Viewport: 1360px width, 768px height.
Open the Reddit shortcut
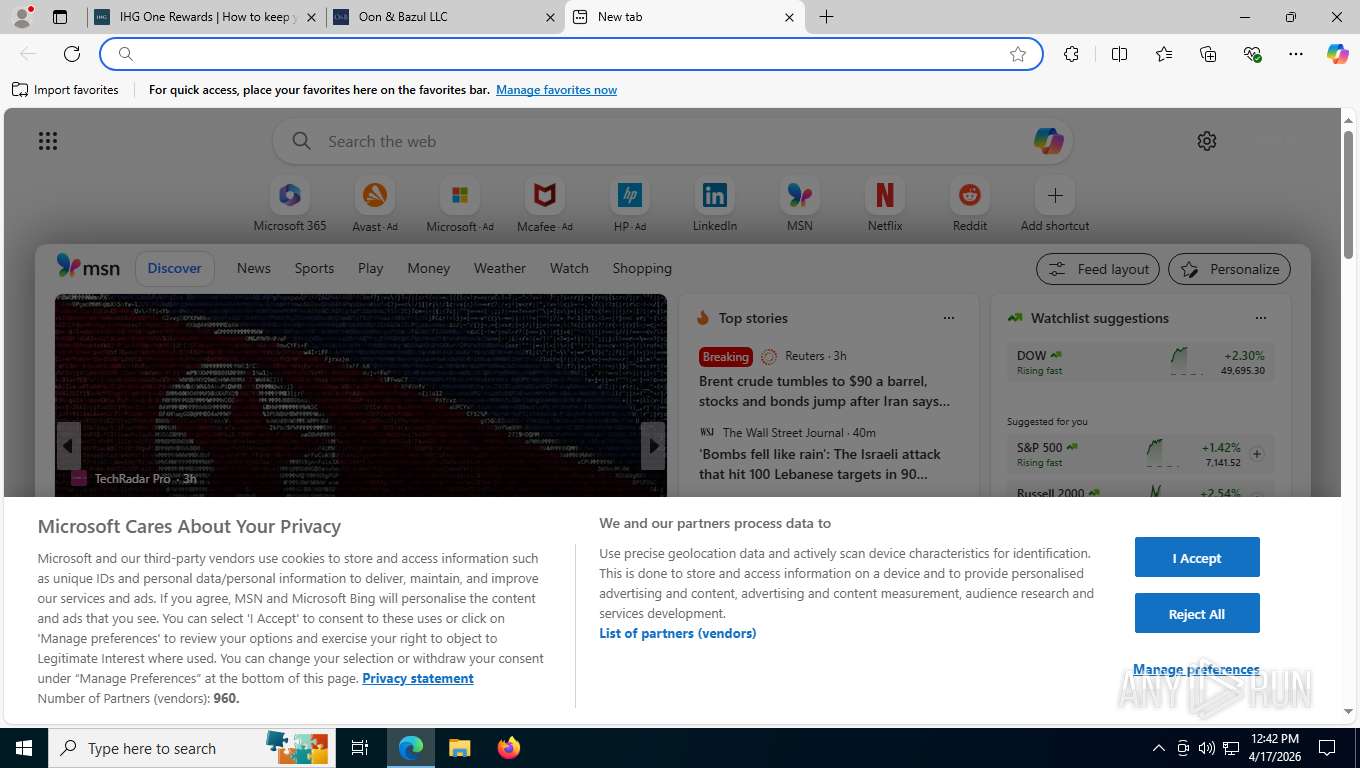(970, 205)
